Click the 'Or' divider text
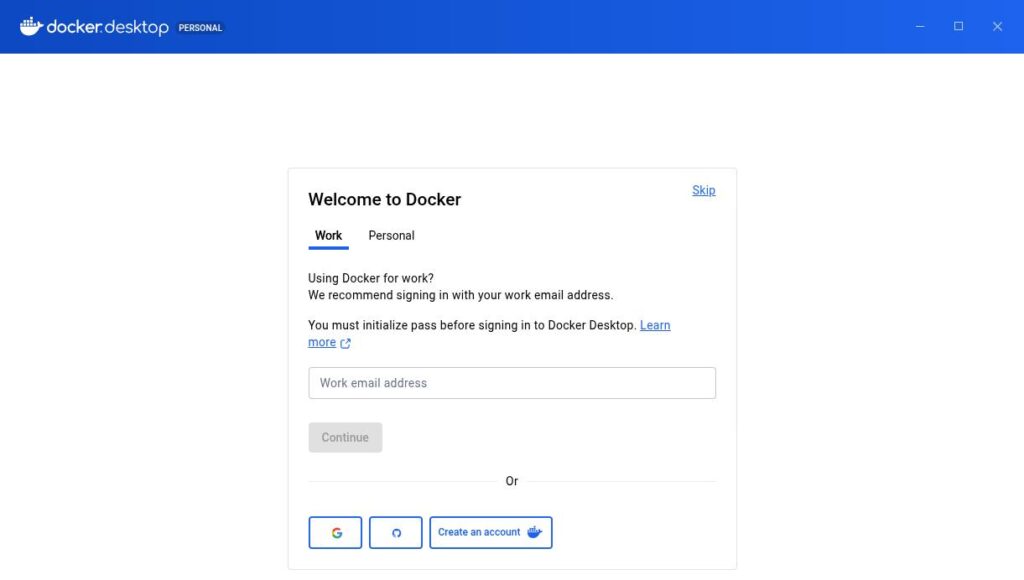This screenshot has height=580, width=1024. [512, 481]
